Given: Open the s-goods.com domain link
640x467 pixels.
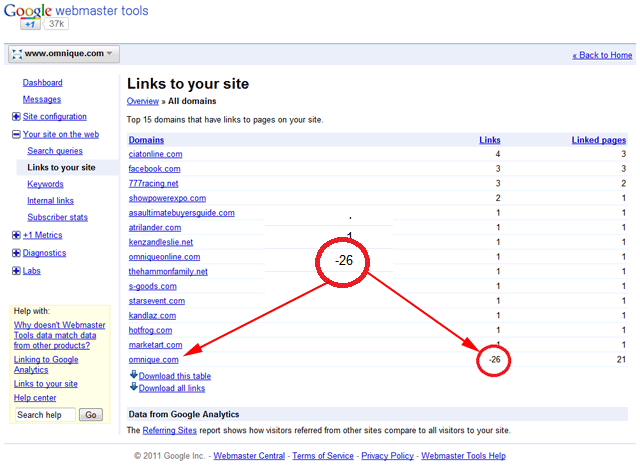Looking at the screenshot, I should [x=153, y=287].
